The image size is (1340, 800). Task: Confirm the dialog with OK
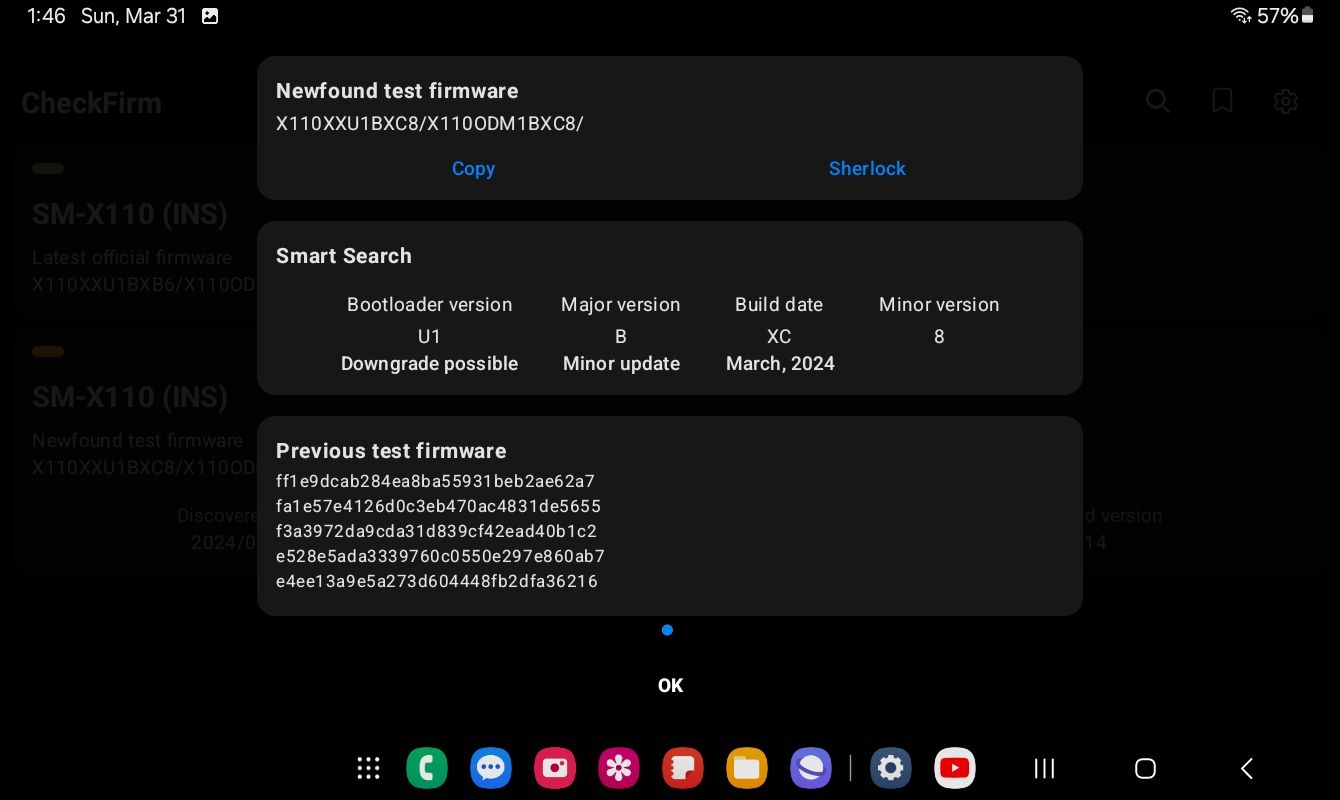coord(670,685)
